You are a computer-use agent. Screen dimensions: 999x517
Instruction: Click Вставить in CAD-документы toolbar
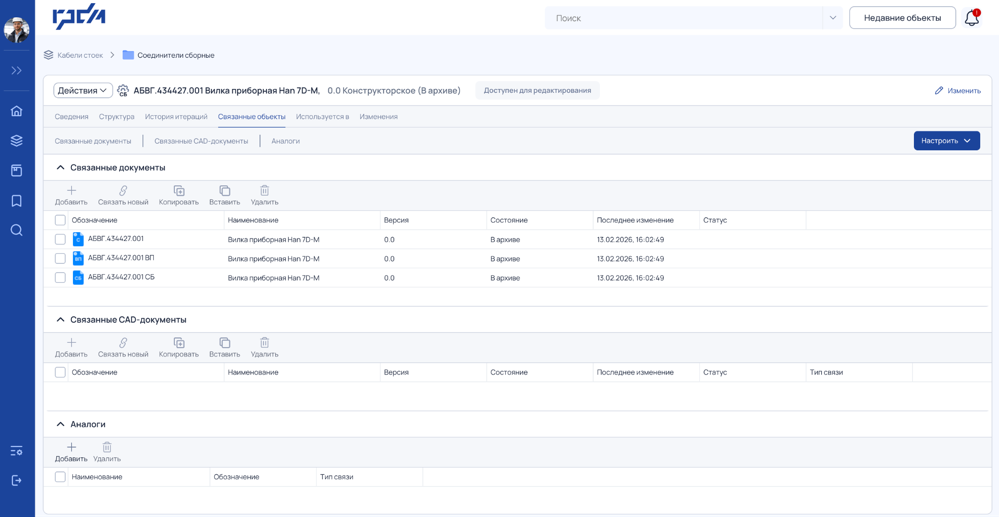pyautogui.click(x=224, y=347)
